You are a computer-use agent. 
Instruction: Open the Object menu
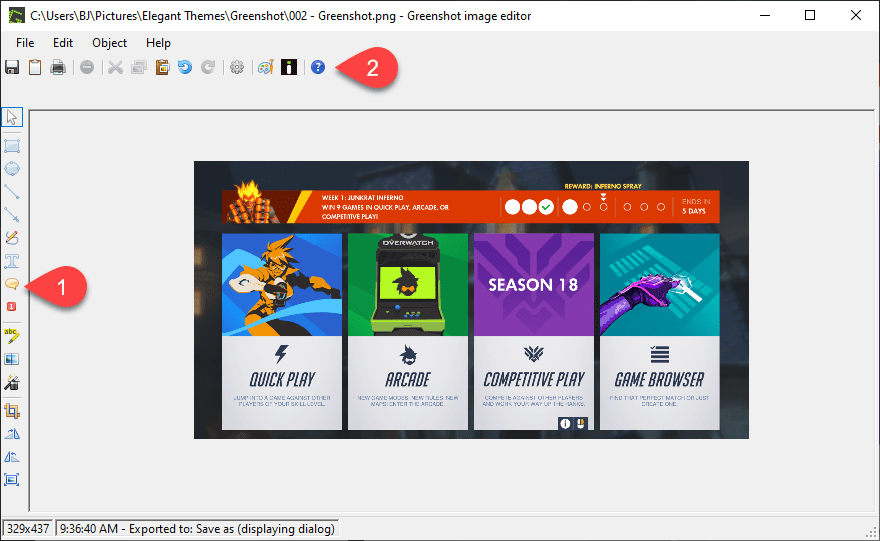109,43
